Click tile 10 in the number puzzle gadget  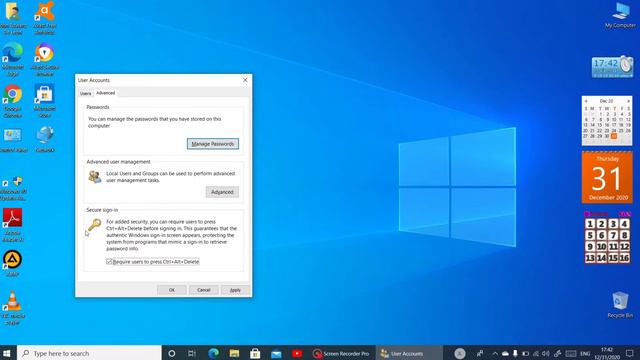point(601,247)
